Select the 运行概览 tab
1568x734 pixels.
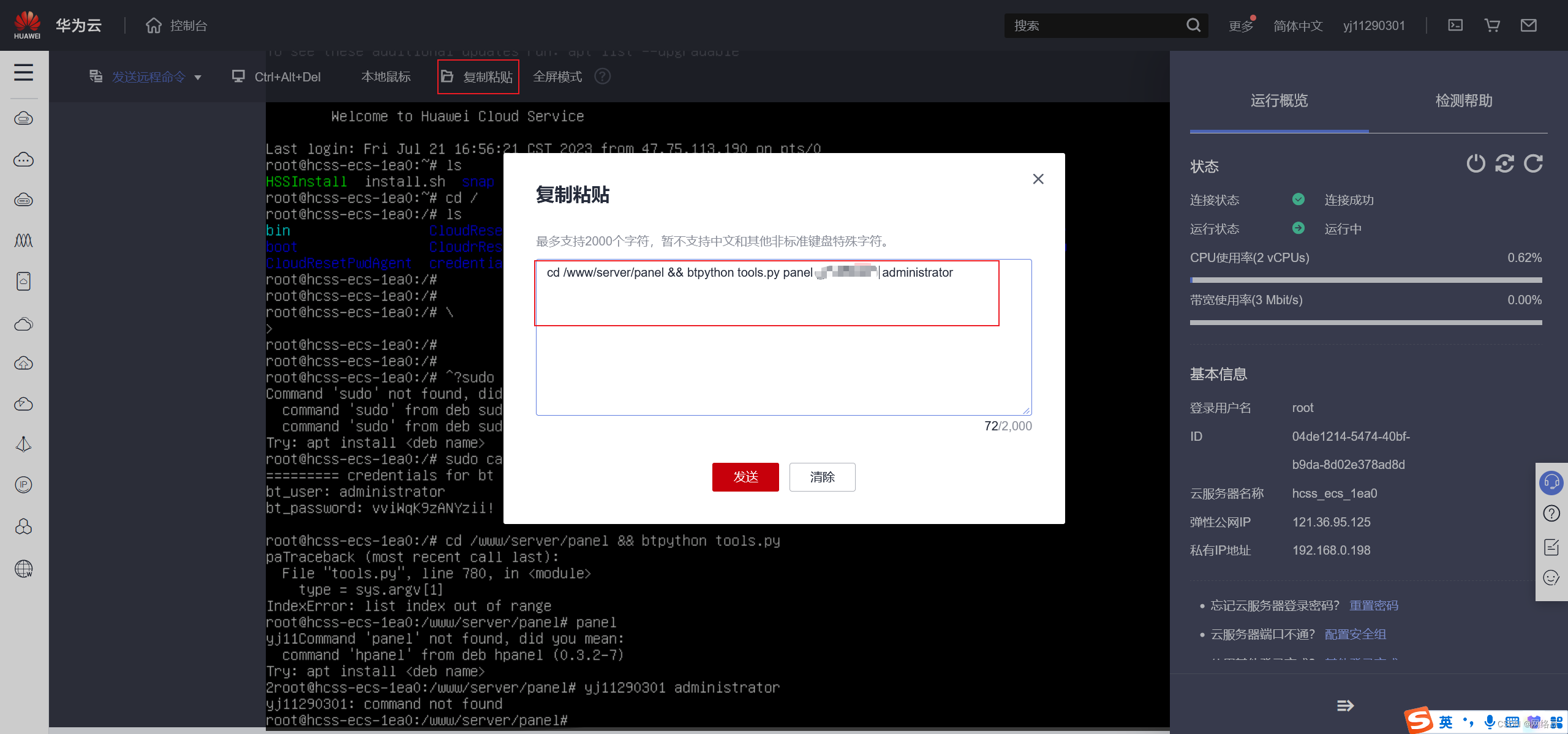click(x=1279, y=100)
